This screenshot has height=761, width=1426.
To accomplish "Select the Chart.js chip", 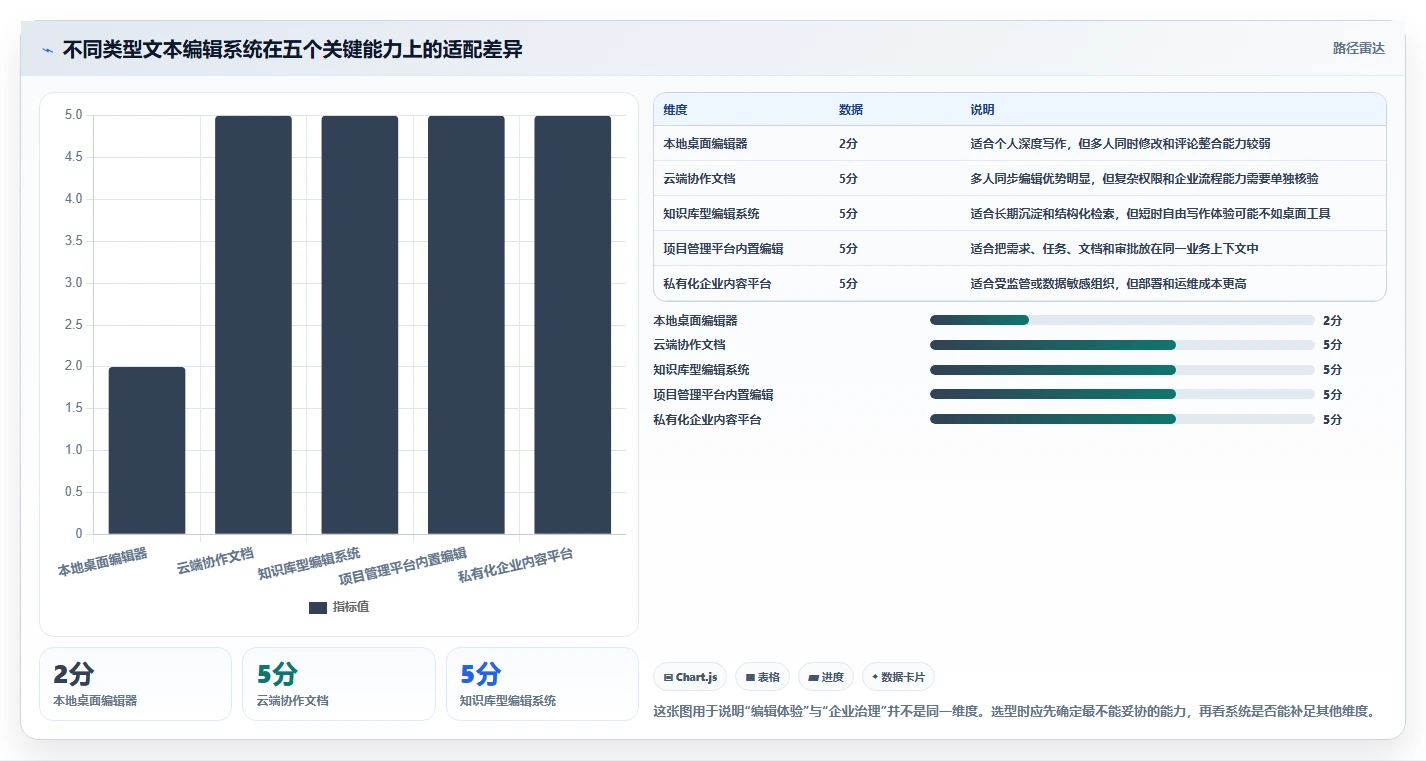I will [690, 677].
